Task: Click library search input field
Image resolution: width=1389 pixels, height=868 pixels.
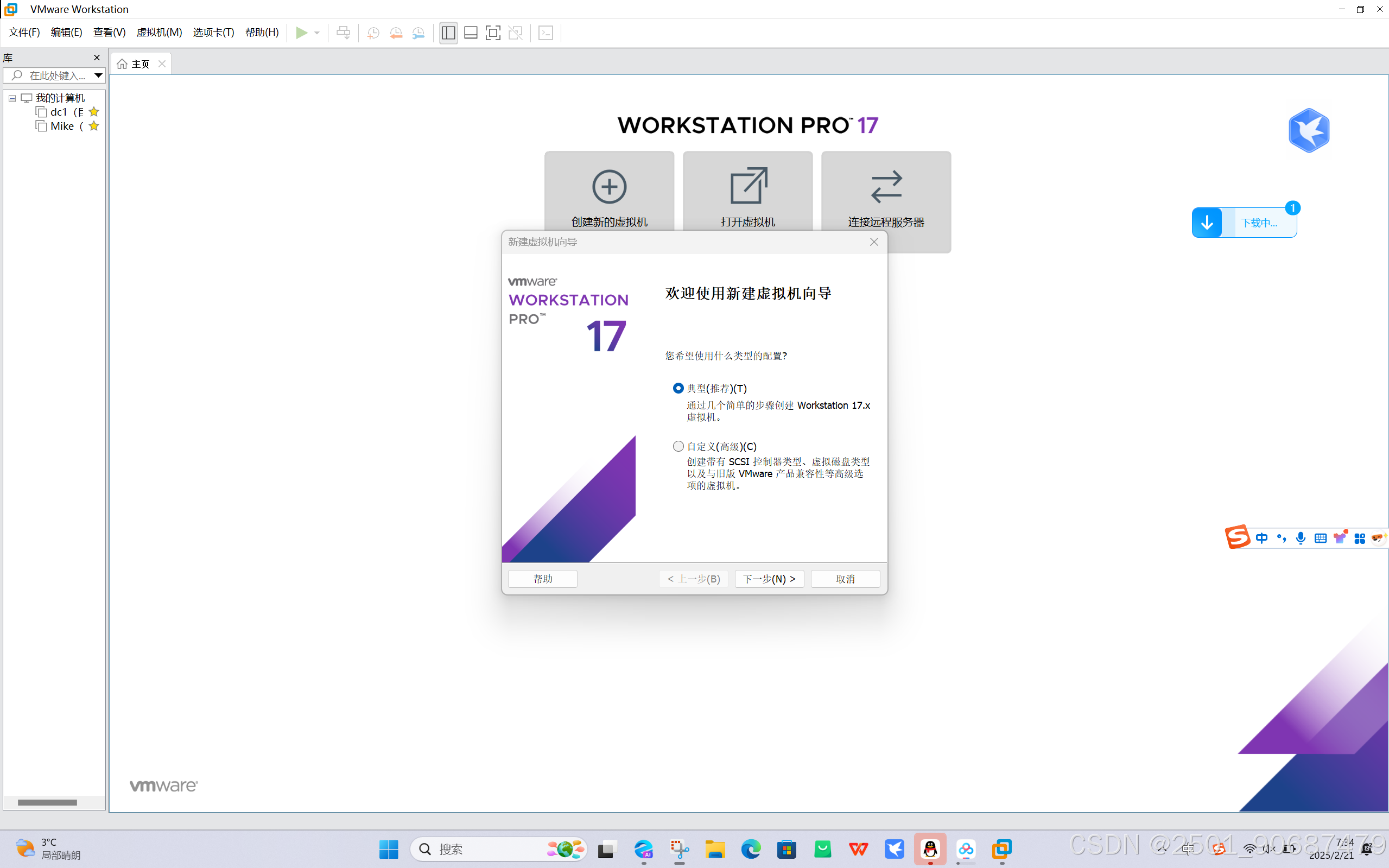Action: 56,75
